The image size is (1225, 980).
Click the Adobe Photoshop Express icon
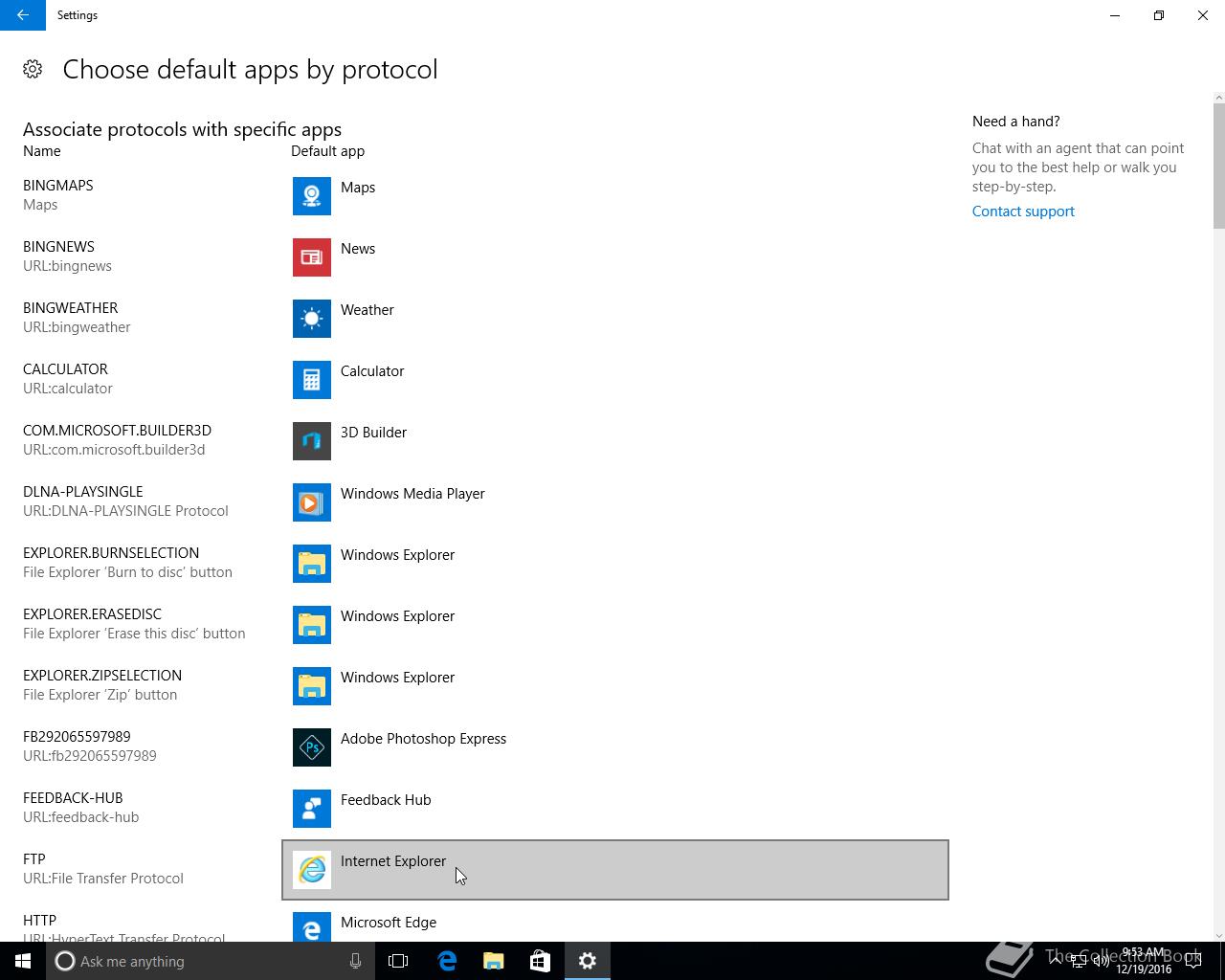(x=312, y=747)
